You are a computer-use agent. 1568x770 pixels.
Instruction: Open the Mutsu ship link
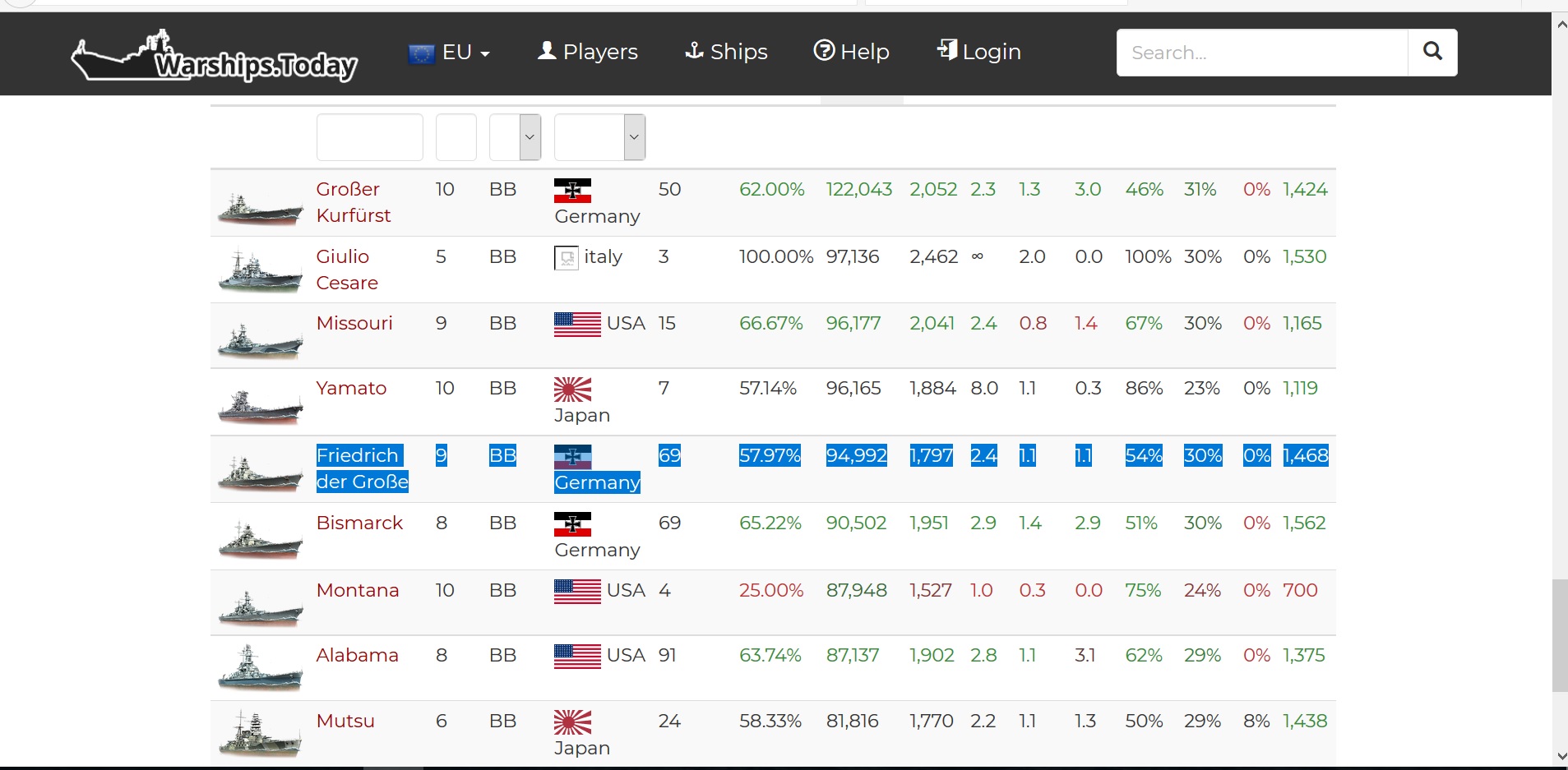(345, 721)
